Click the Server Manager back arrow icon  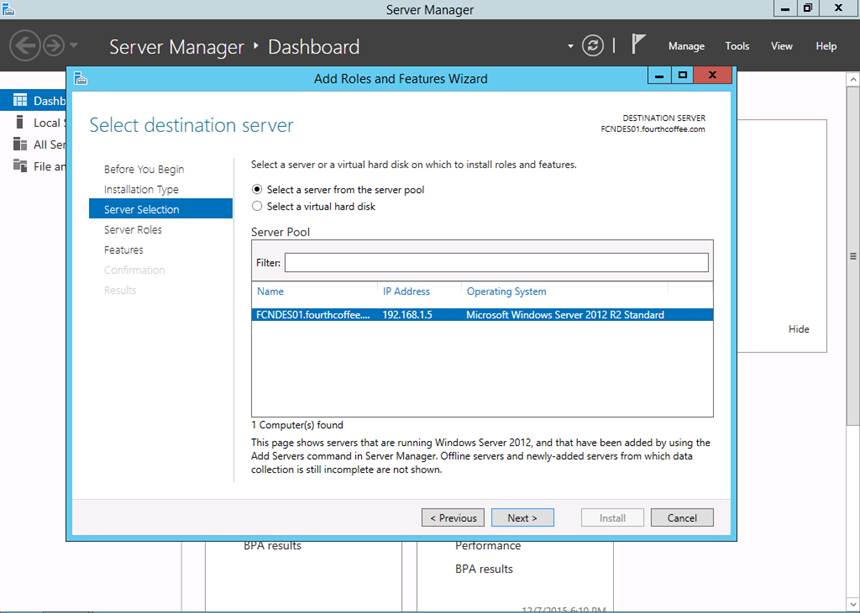(x=25, y=46)
